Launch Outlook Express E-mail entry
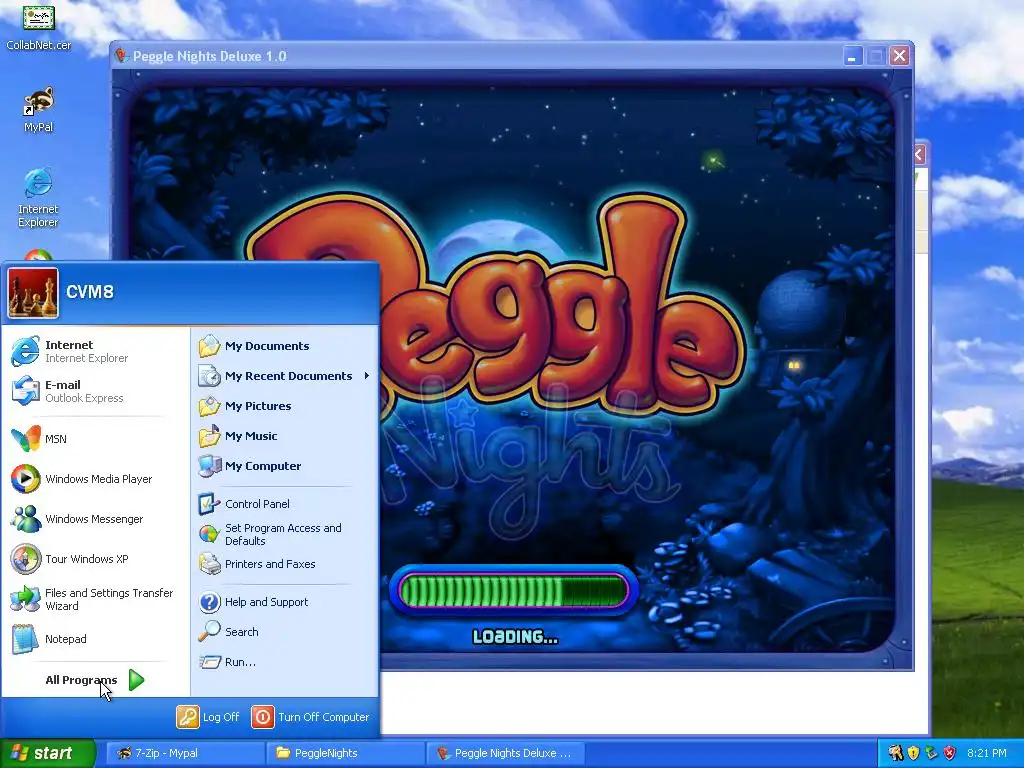This screenshot has width=1024, height=768. 96,391
